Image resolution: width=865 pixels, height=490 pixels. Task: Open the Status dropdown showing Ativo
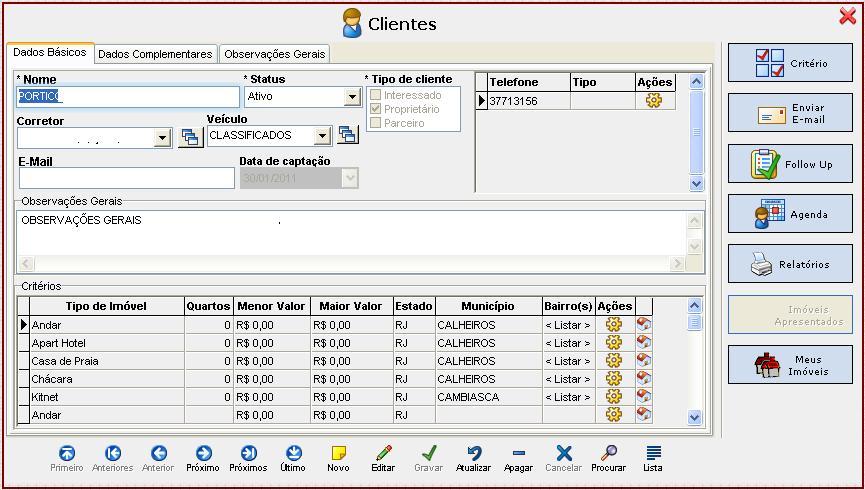[x=352, y=97]
